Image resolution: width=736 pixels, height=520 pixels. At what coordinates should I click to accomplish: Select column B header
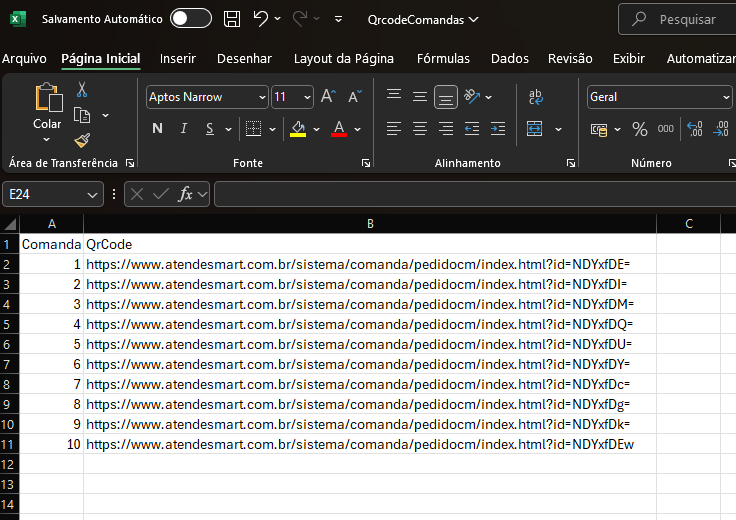click(370, 224)
